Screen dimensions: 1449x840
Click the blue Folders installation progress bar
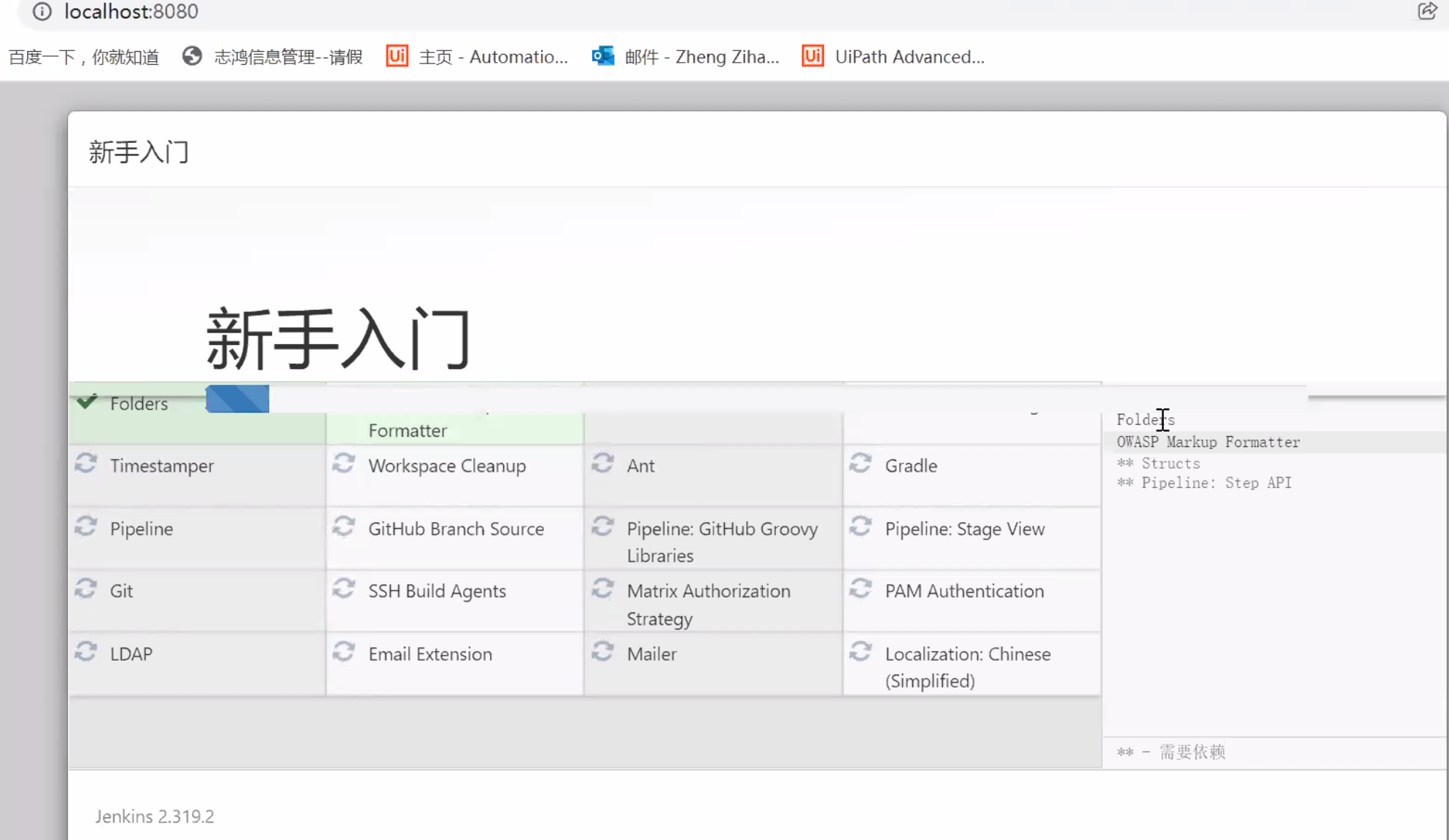[x=237, y=399]
